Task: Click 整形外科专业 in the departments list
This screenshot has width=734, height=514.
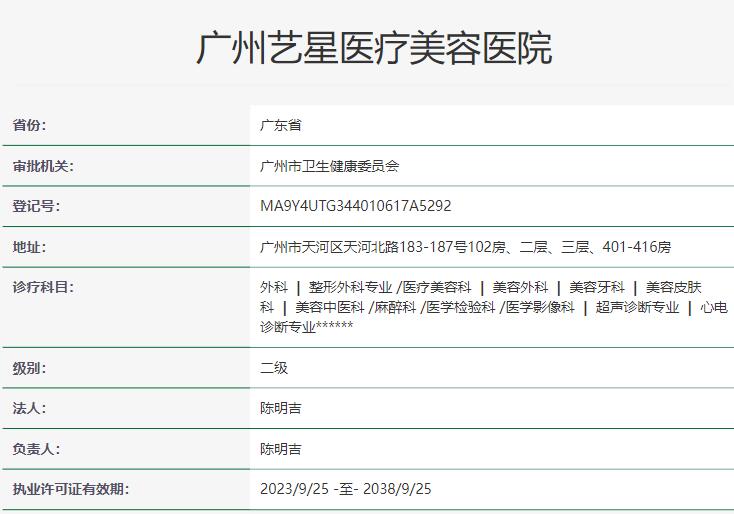Action: coord(350,287)
